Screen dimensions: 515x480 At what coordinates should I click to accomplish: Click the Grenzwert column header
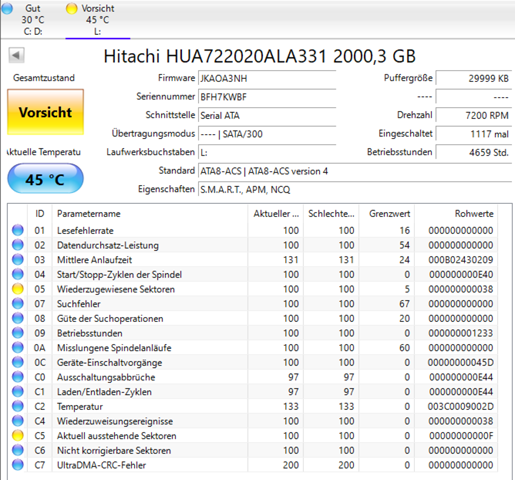click(x=386, y=213)
